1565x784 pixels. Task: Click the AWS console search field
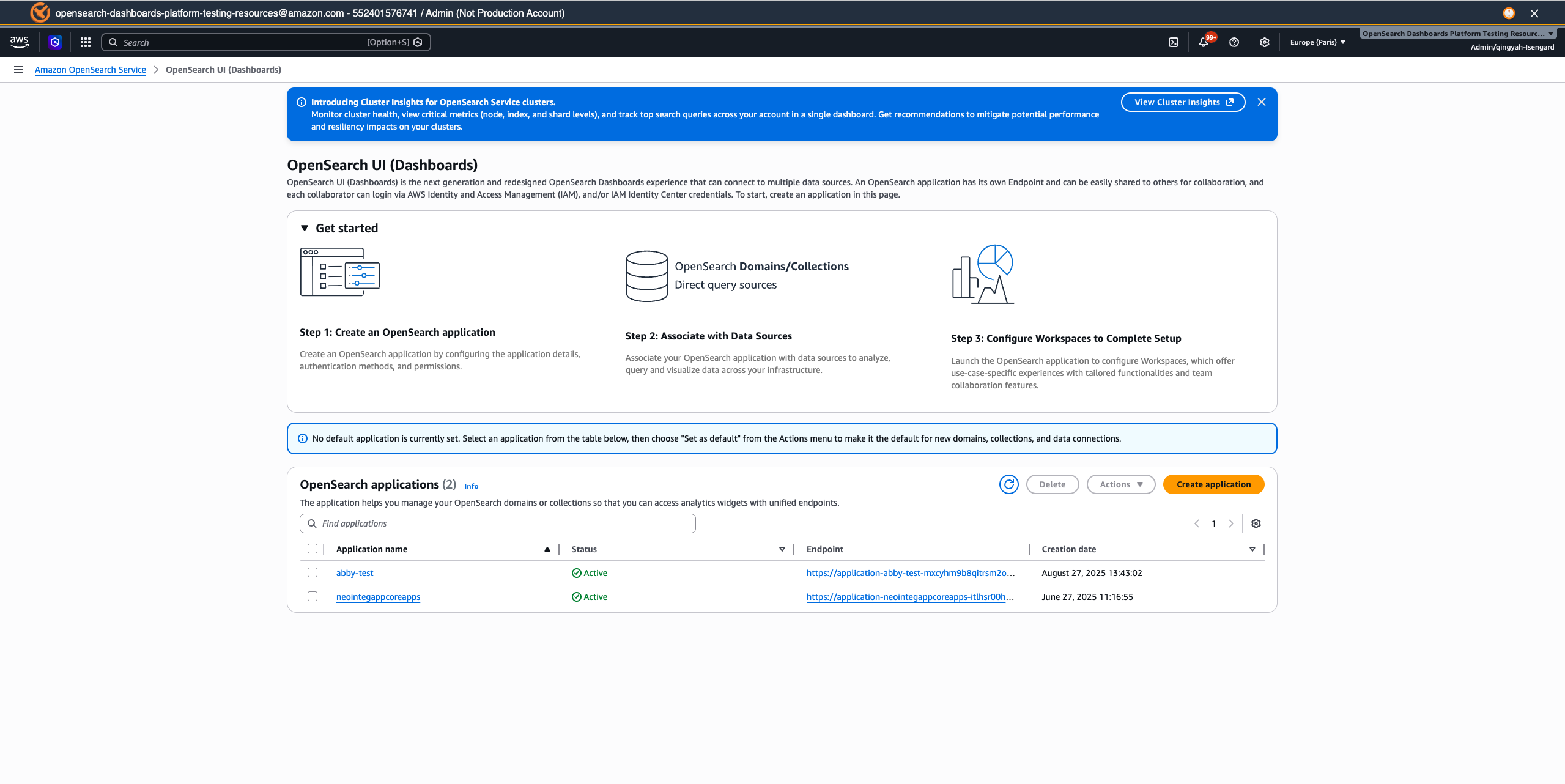coord(266,42)
